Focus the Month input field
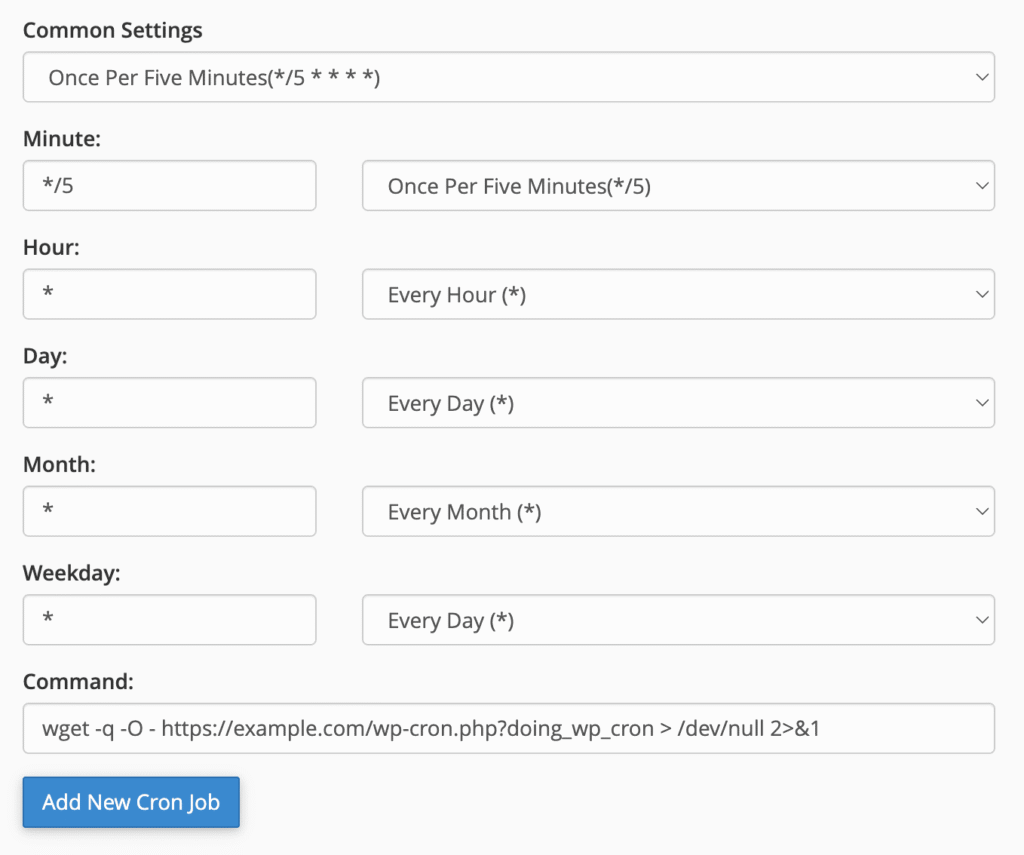This screenshot has width=1024, height=855. pyautogui.click(x=169, y=511)
